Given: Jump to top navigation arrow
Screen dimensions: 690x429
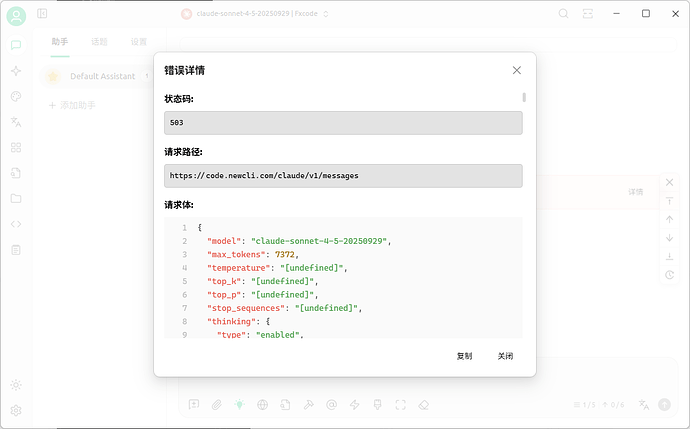Looking at the screenshot, I should pyautogui.click(x=669, y=201).
